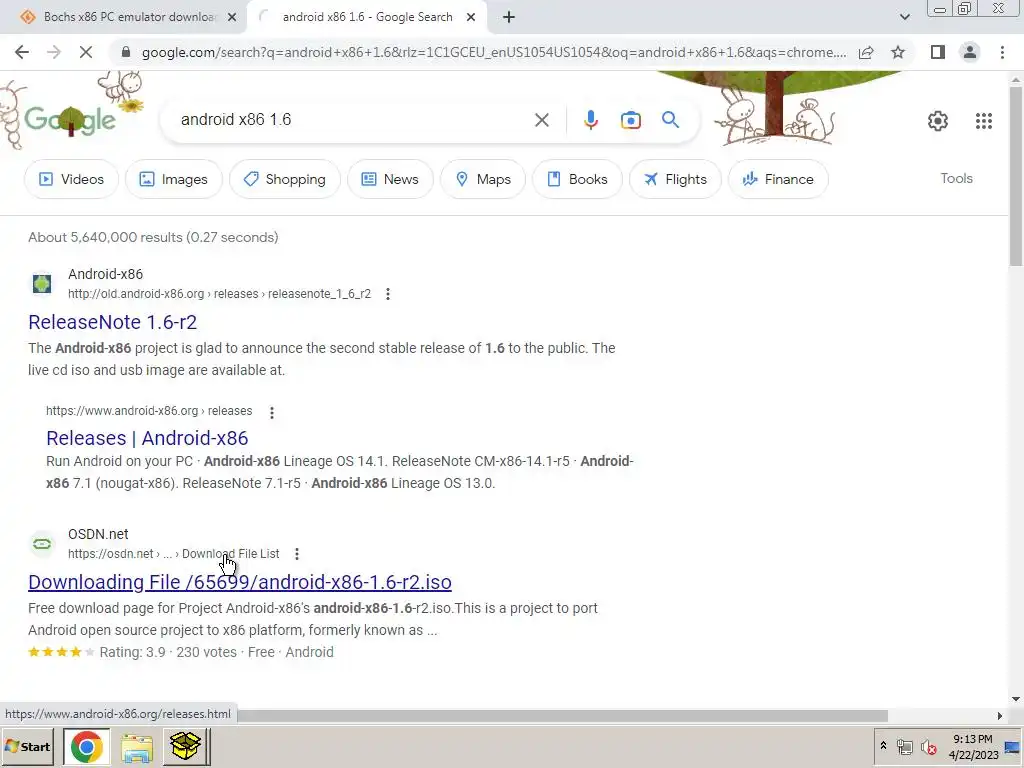1024x768 pixels.
Task: Open the tab search dropdown
Action: 904,17
